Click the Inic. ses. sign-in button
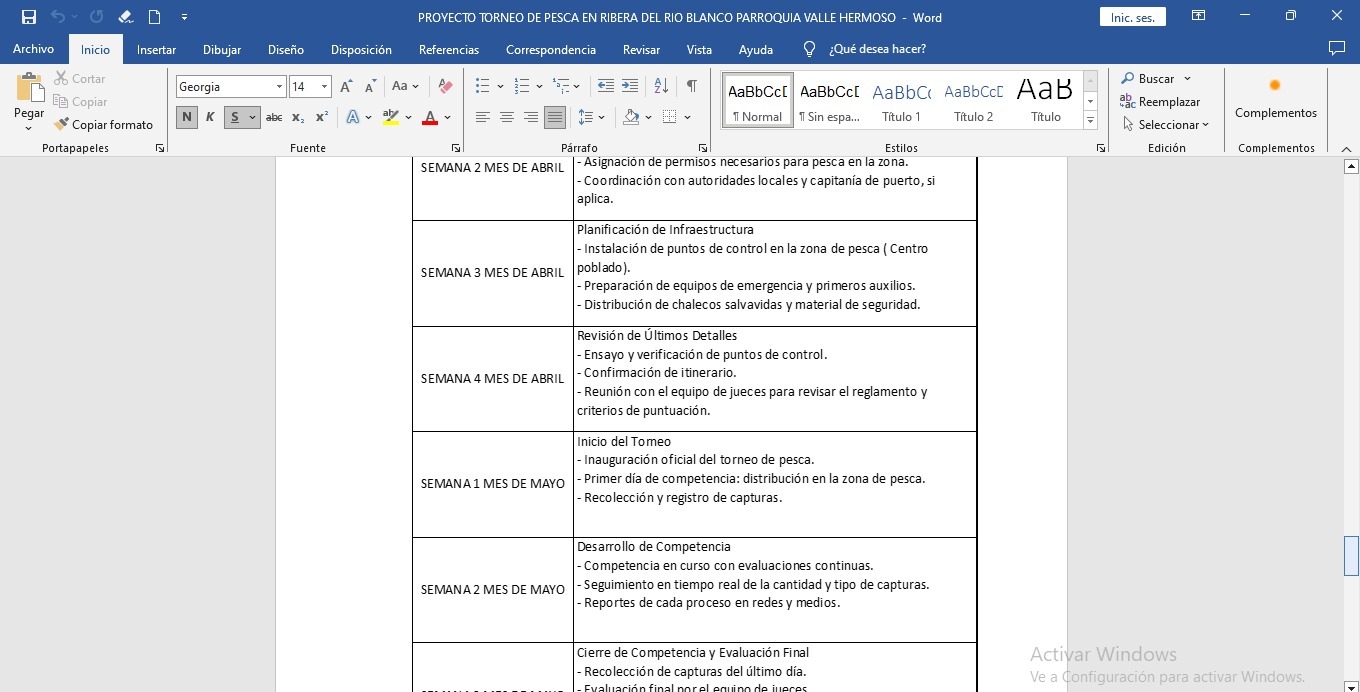 [x=1132, y=17]
